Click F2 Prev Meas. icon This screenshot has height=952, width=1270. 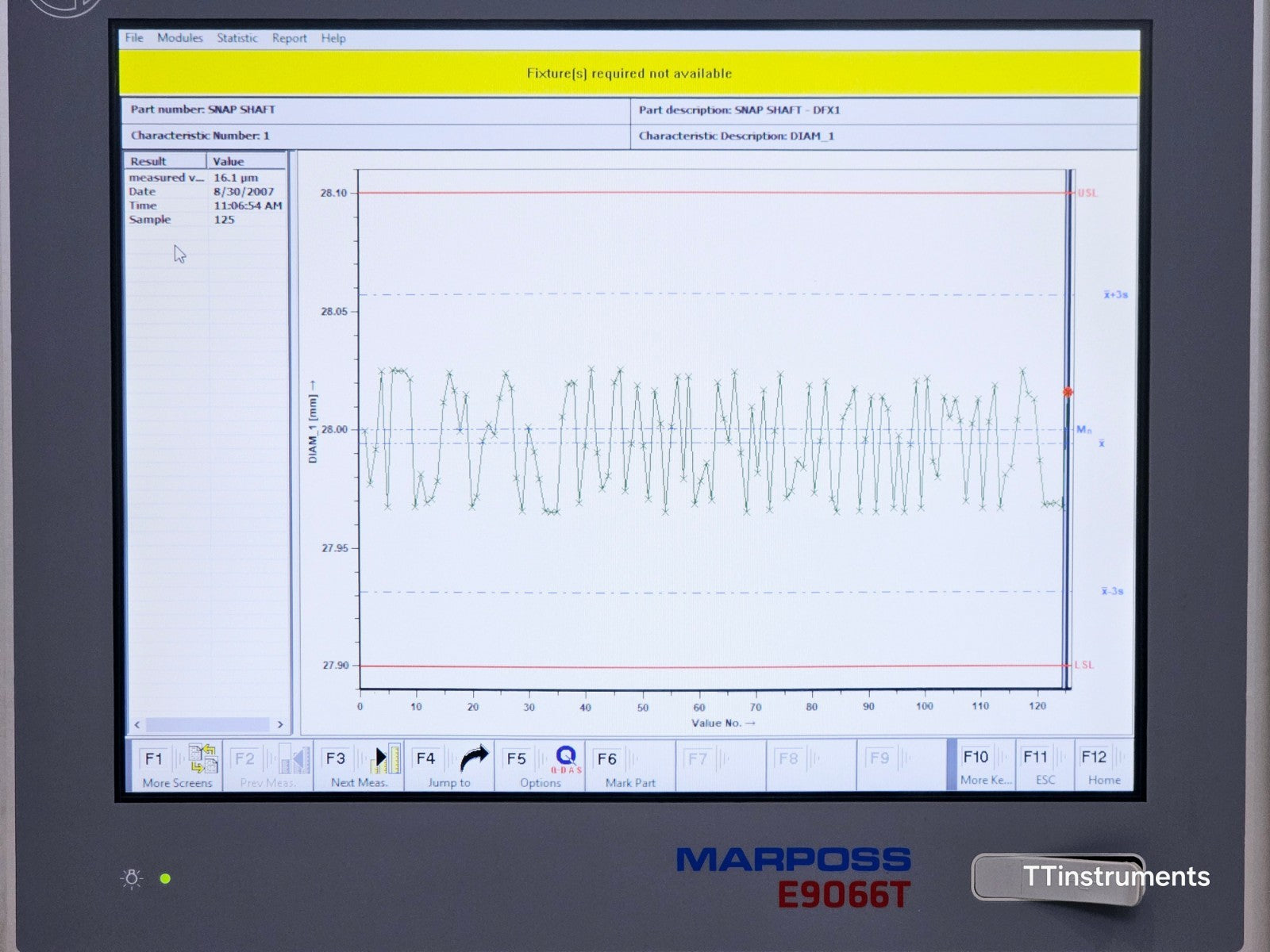pyautogui.click(x=293, y=759)
